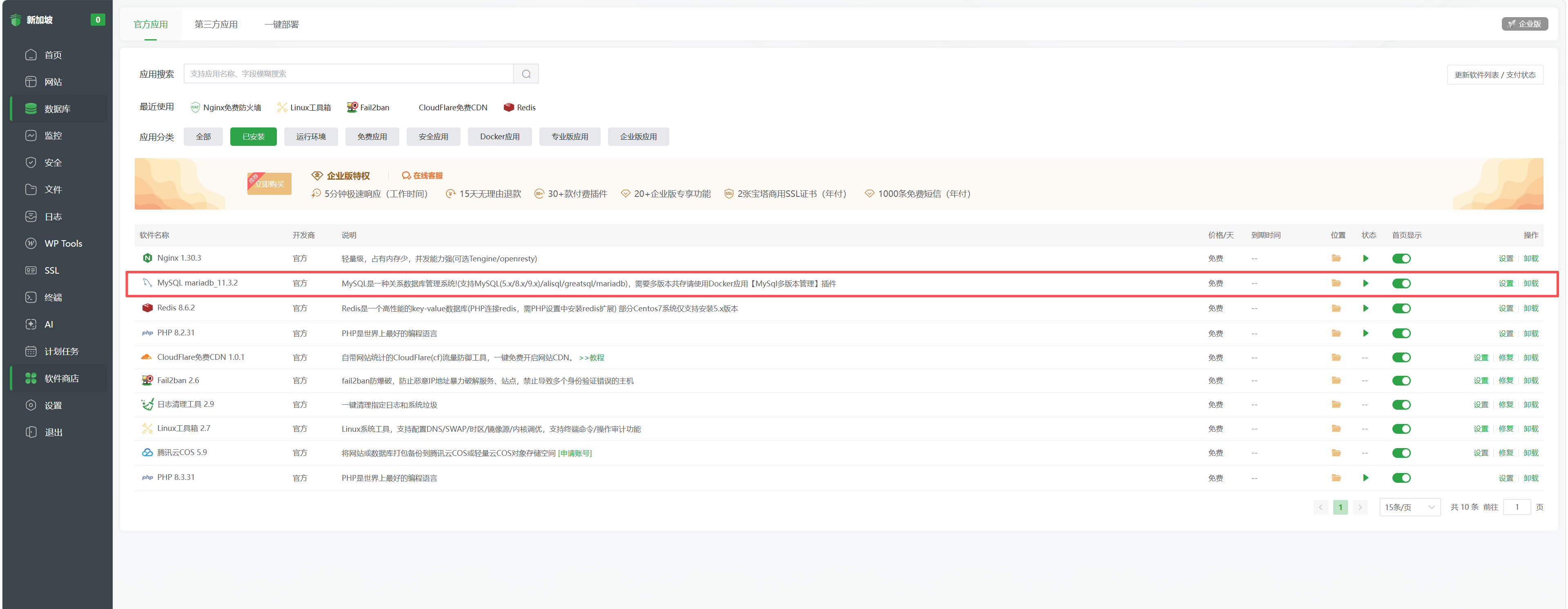Click the 腾讯云COS folder icon

tap(1336, 453)
